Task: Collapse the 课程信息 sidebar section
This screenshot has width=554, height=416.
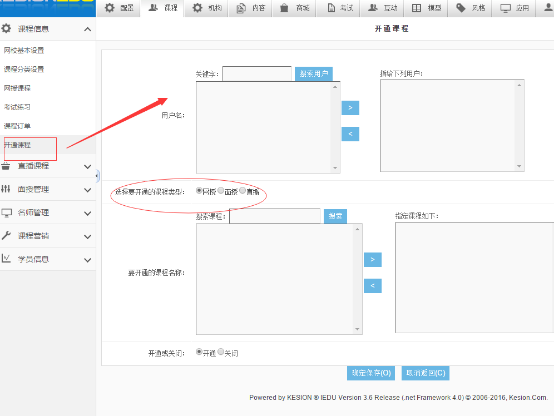Action: point(88,29)
